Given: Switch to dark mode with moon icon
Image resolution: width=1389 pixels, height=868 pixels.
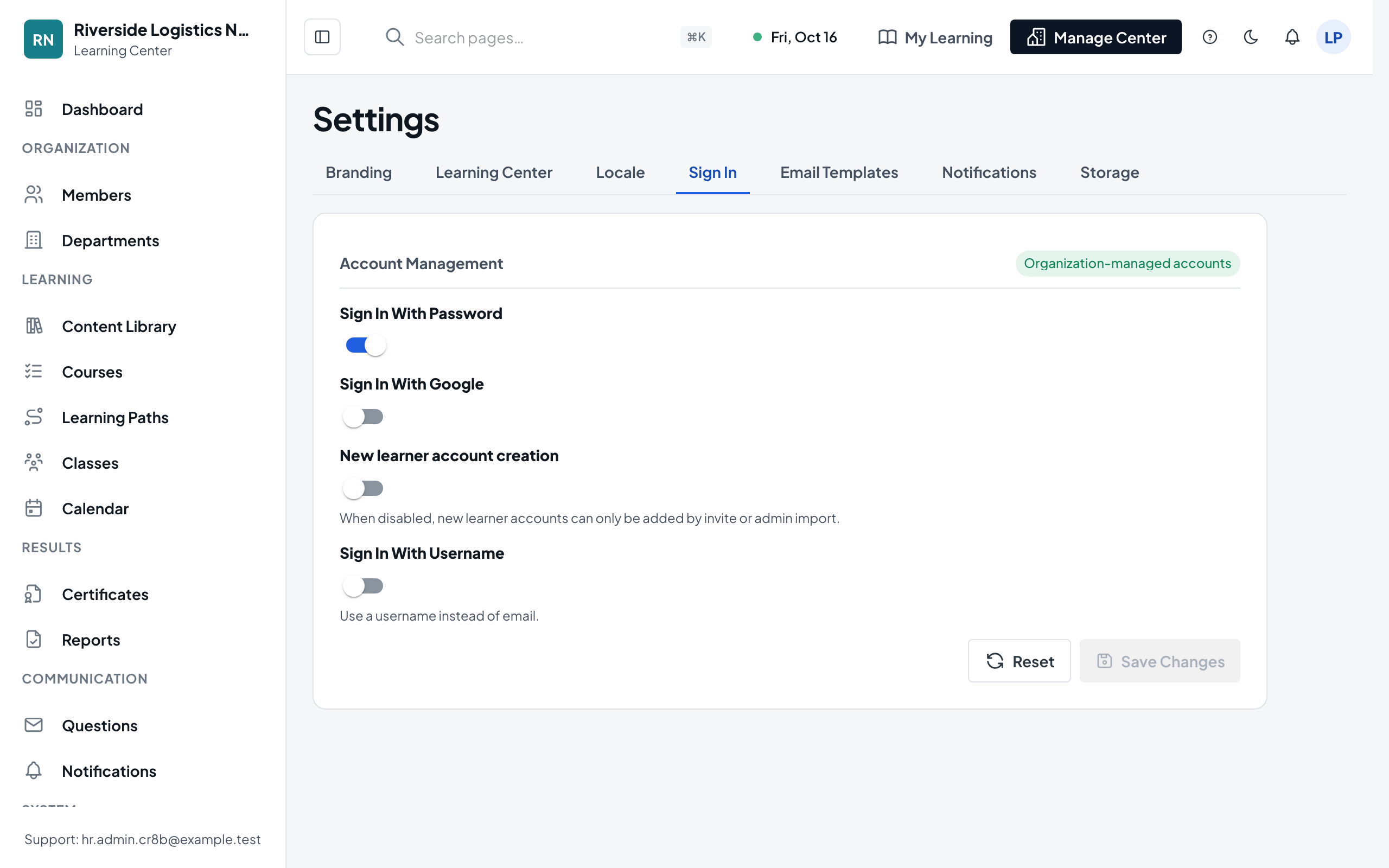Looking at the screenshot, I should pos(1251,37).
